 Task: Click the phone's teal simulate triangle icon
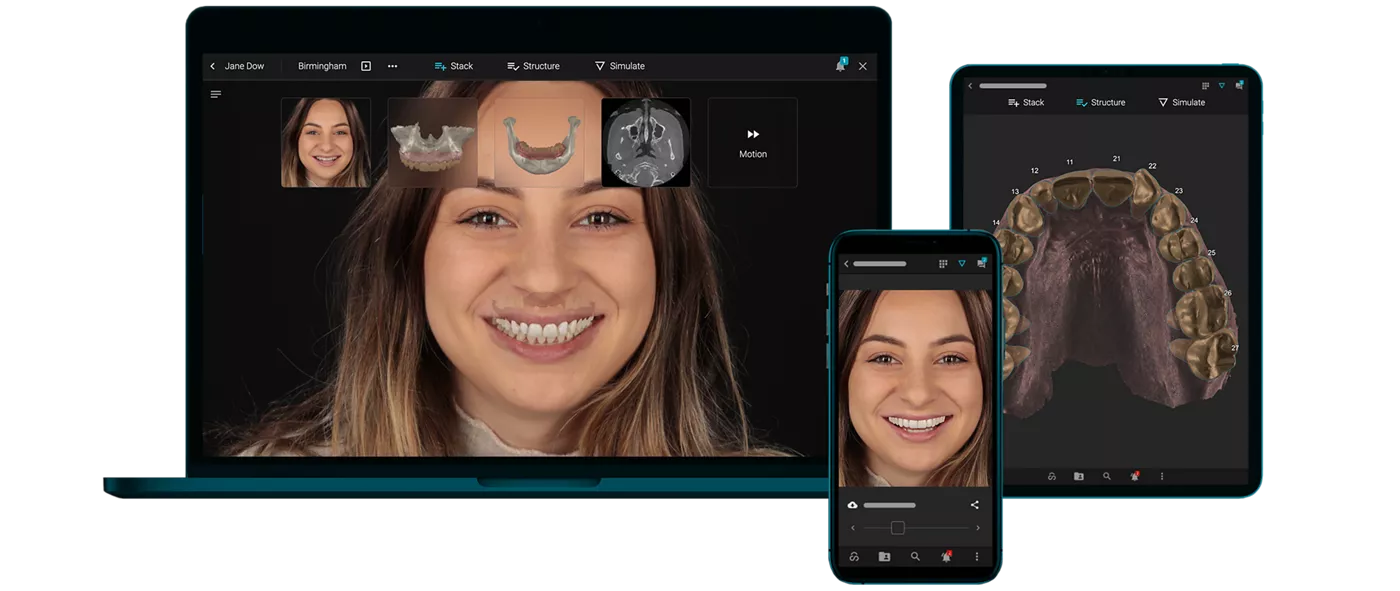[962, 264]
